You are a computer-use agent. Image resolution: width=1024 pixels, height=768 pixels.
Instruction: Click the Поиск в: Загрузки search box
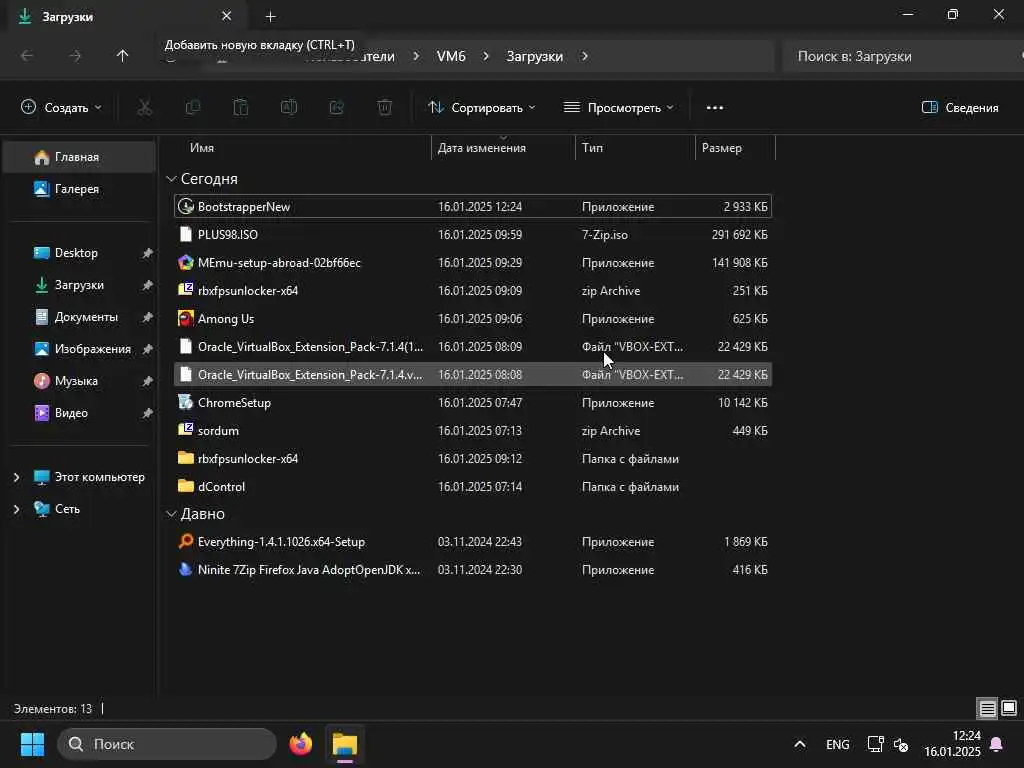pyautogui.click(x=901, y=56)
